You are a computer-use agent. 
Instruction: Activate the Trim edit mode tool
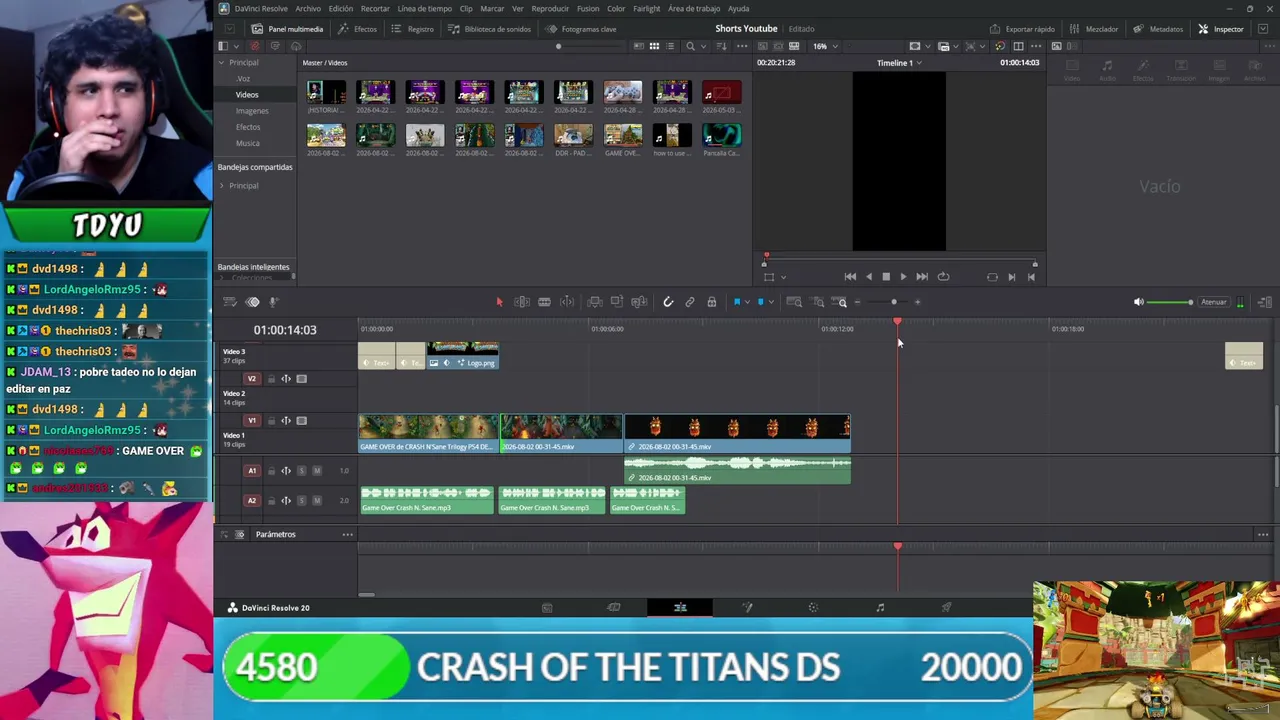tap(522, 302)
